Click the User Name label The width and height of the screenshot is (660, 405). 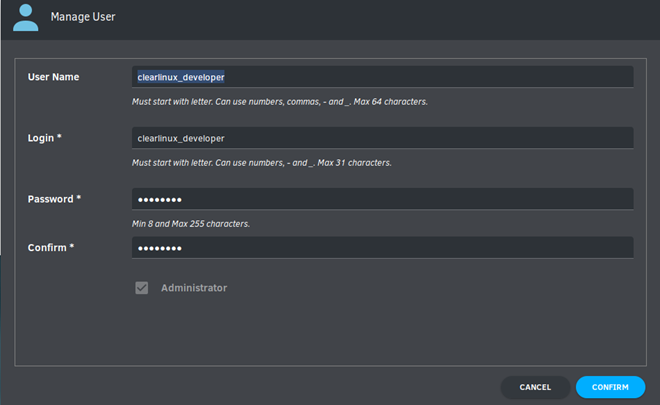[x=53, y=77]
